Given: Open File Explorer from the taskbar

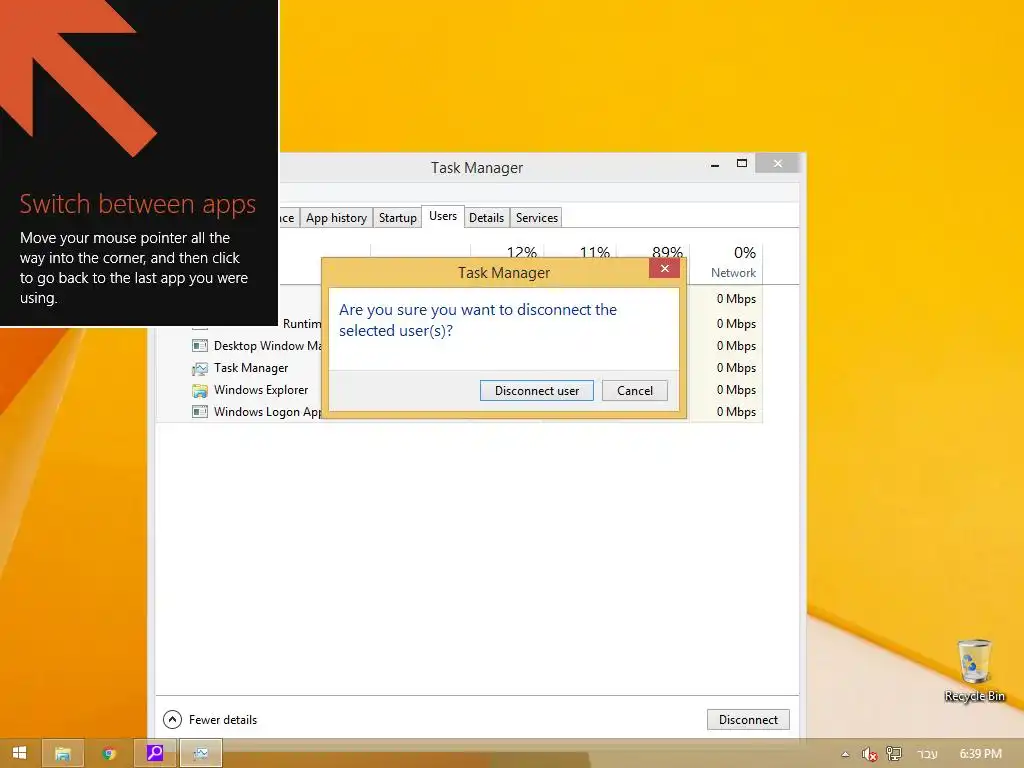Looking at the screenshot, I should point(63,753).
